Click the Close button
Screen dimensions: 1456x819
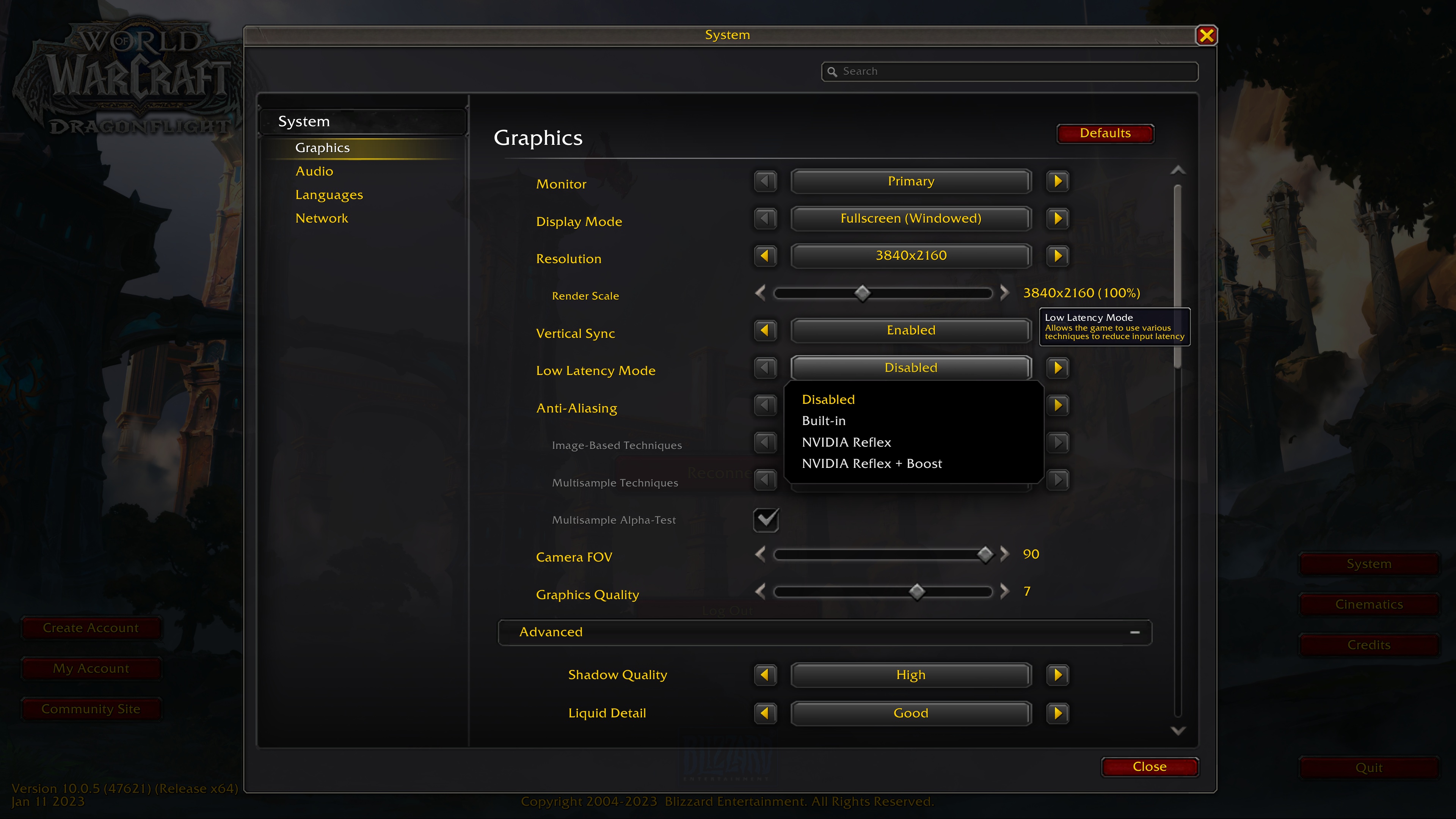(x=1149, y=766)
